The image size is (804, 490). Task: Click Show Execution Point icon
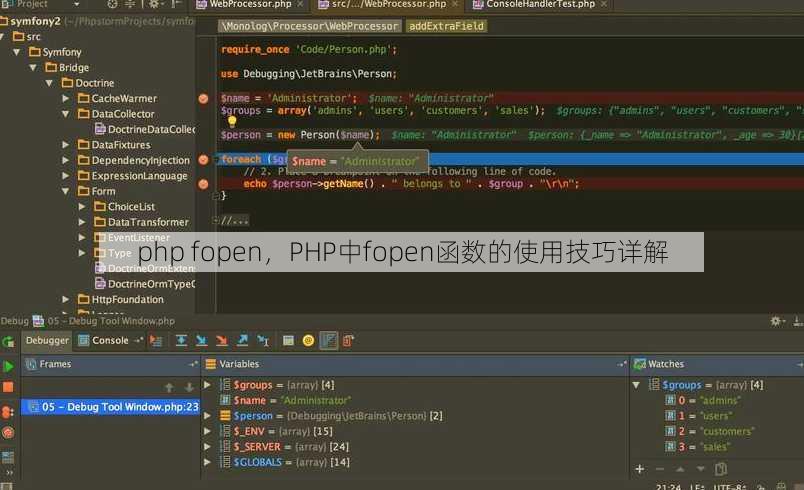156,341
